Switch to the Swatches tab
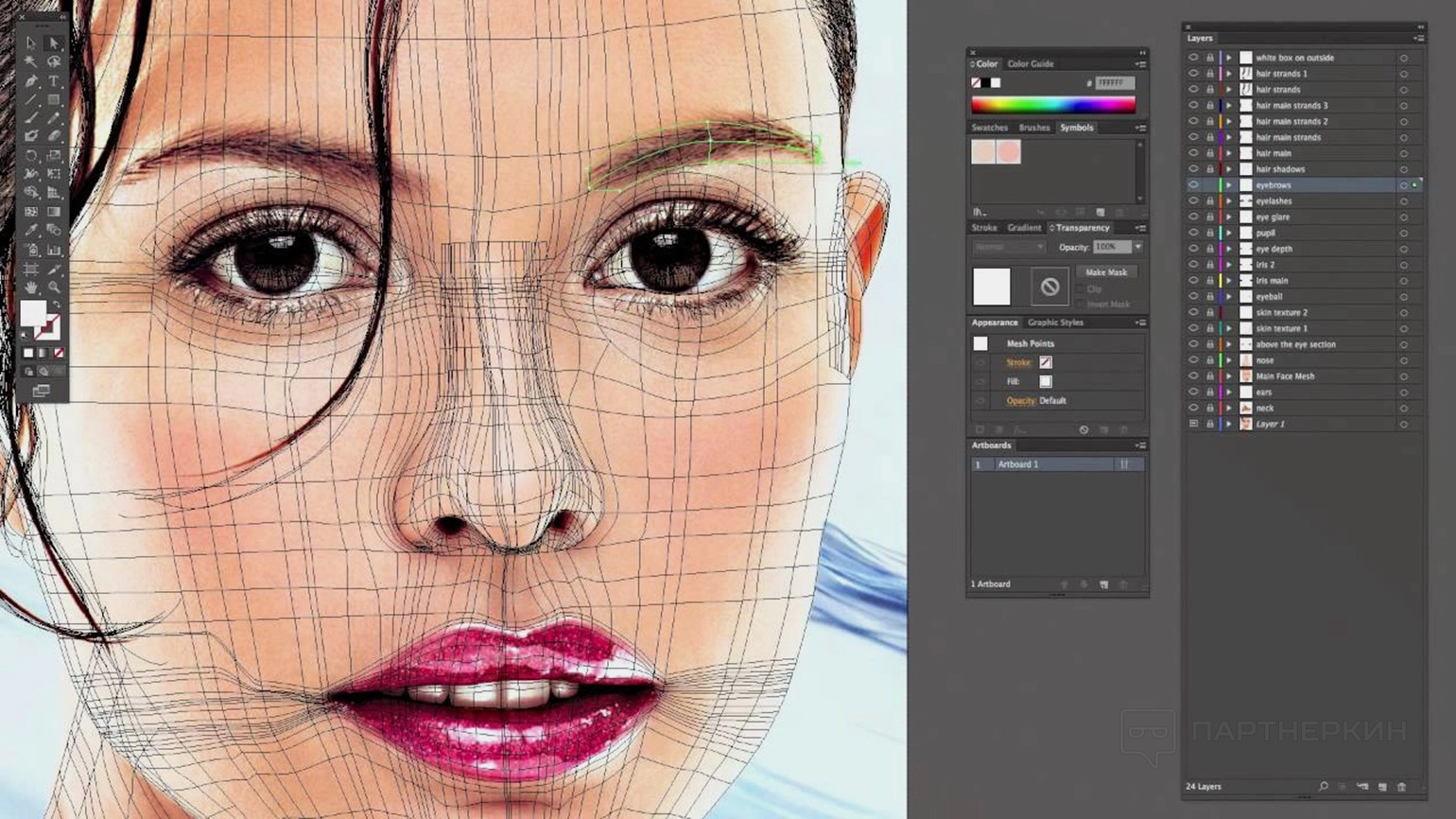 pos(989,128)
